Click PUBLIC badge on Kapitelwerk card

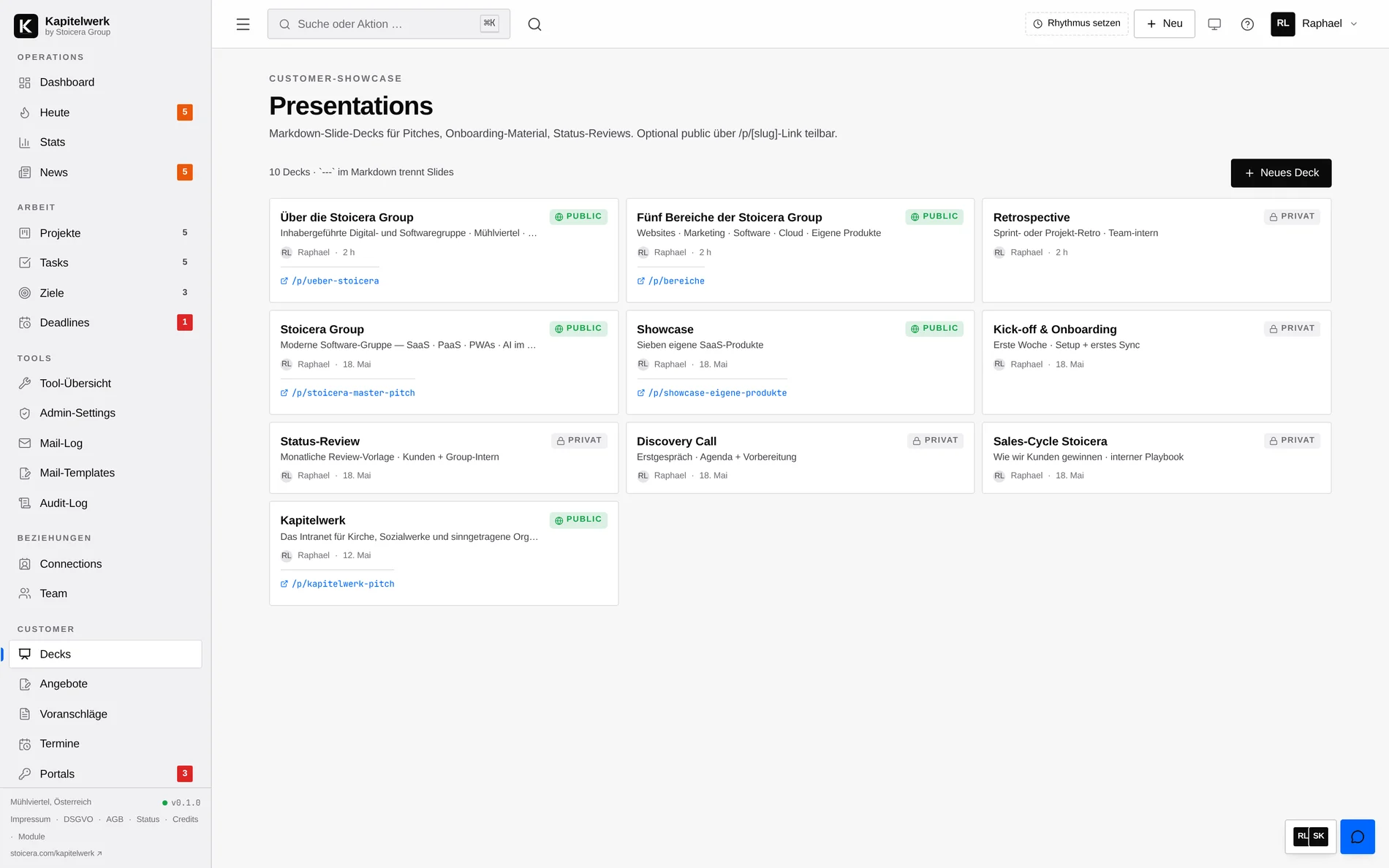click(x=578, y=519)
